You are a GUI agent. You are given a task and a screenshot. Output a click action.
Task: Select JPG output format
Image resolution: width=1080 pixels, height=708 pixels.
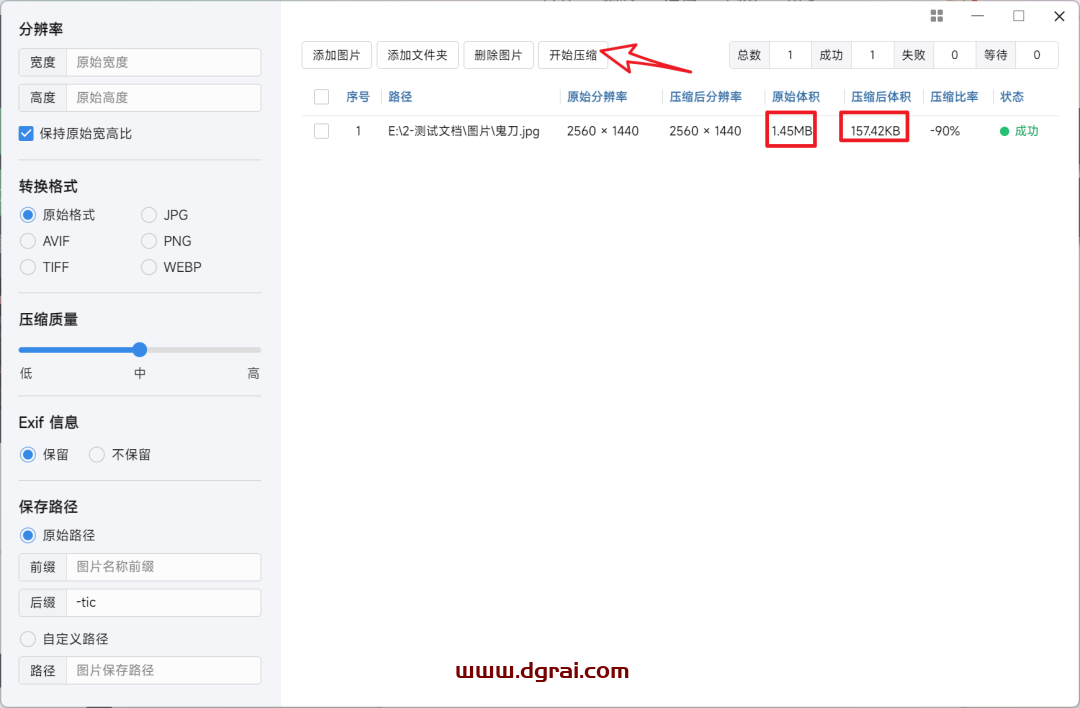(149, 215)
